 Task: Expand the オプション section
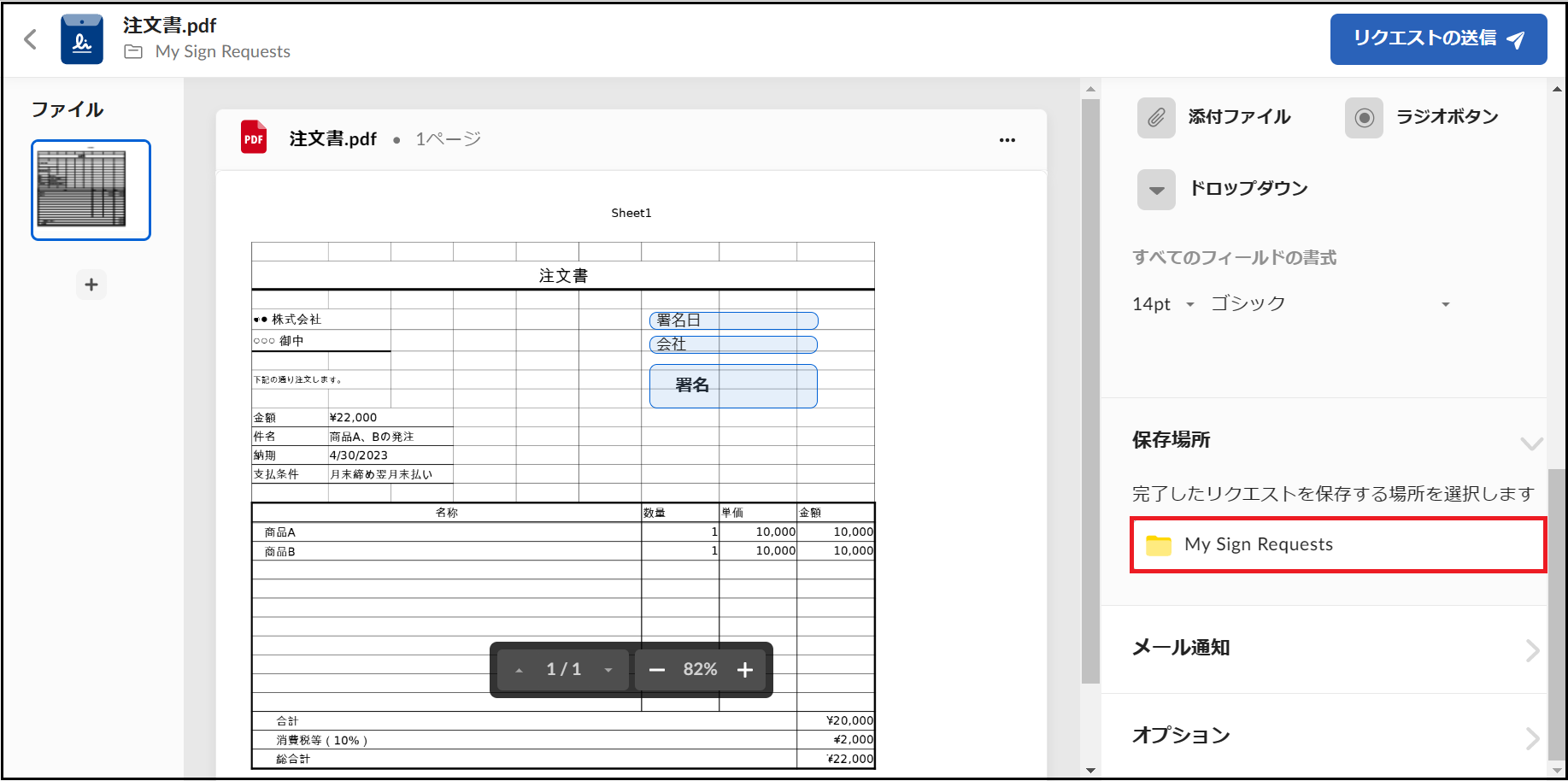tap(1532, 737)
